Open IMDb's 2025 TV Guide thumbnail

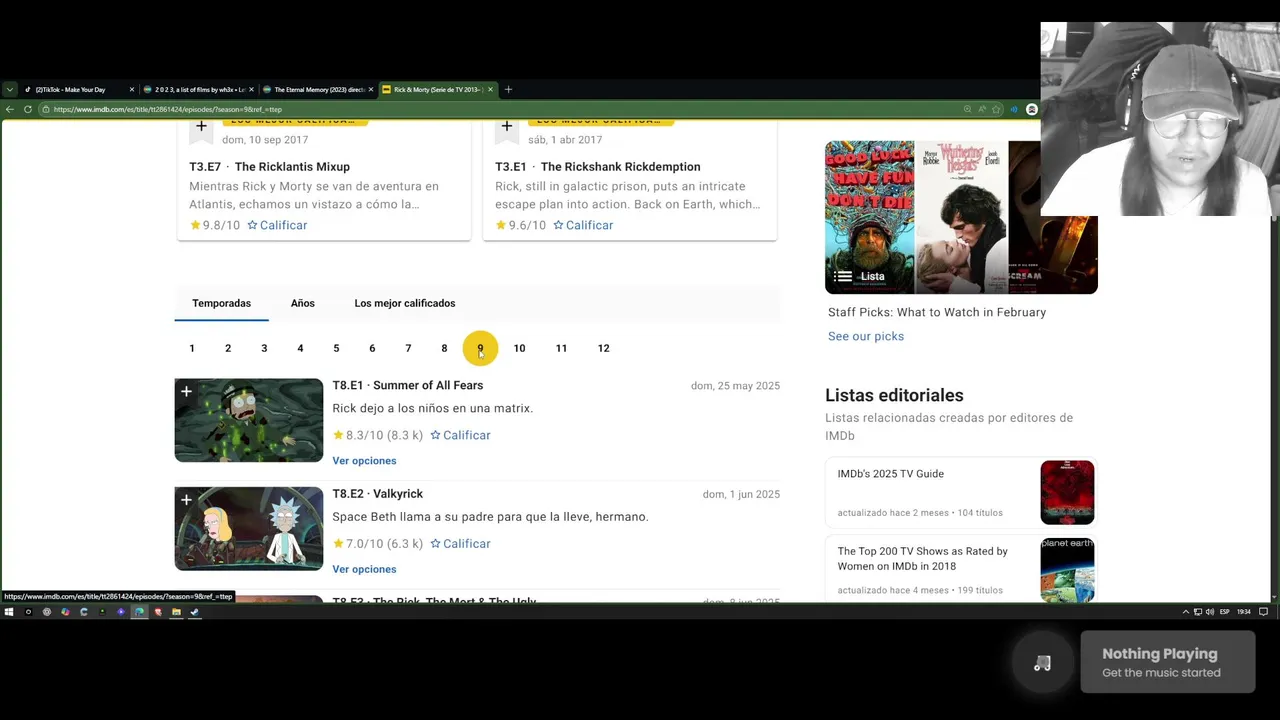tap(1067, 492)
